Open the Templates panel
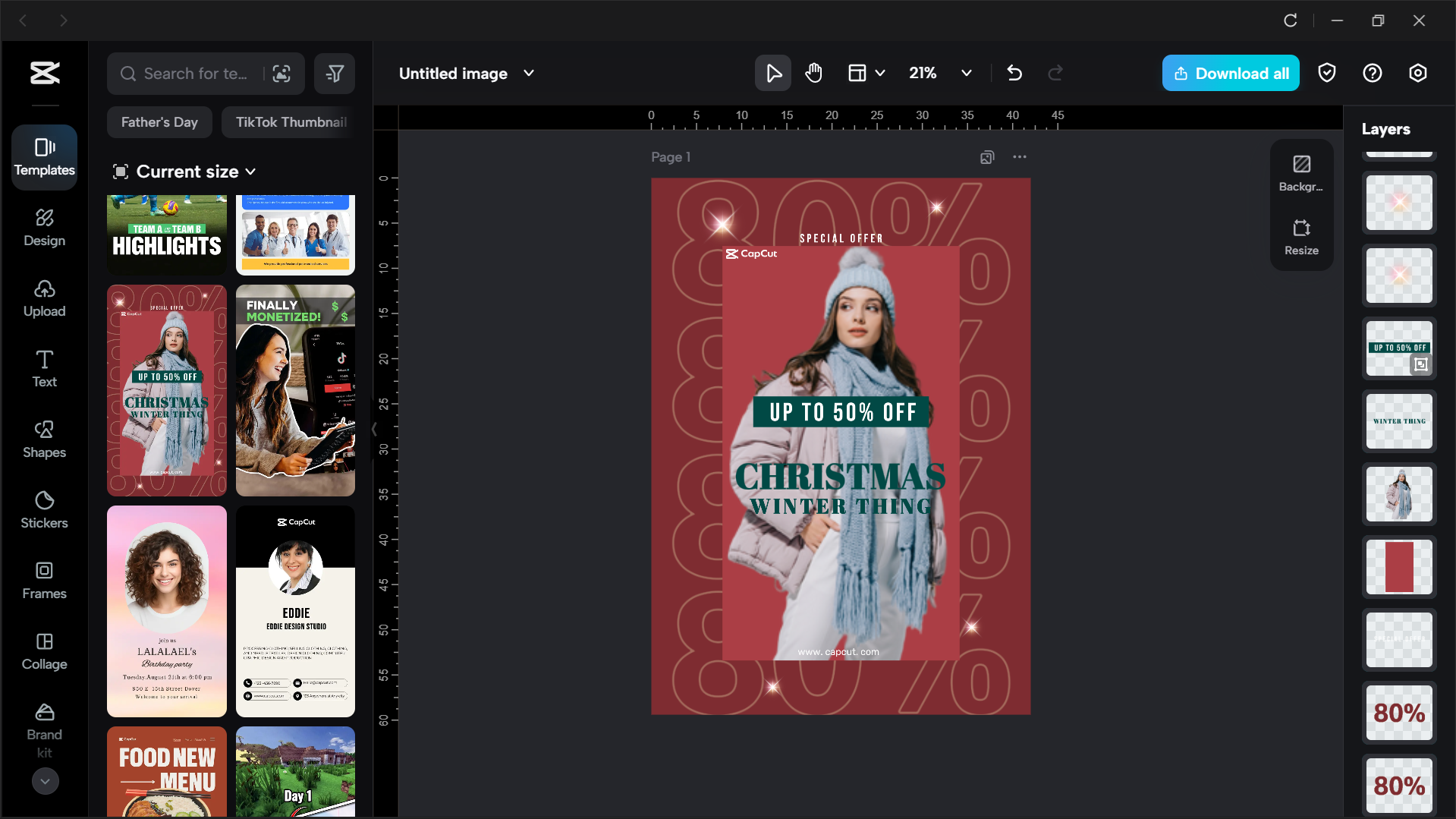1456x819 pixels. [x=44, y=156]
